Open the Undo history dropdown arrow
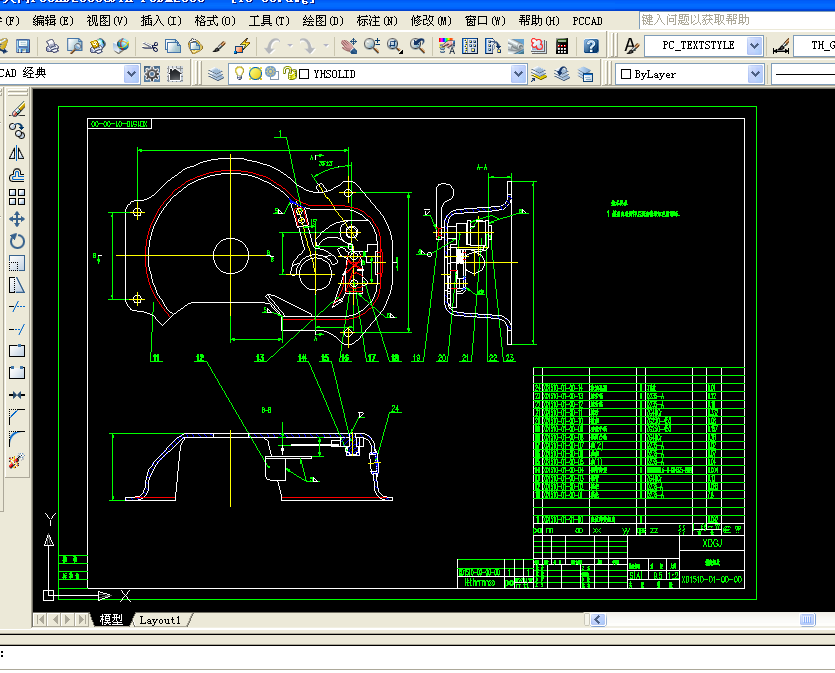Image resolution: width=835 pixels, height=673 pixels. point(290,46)
